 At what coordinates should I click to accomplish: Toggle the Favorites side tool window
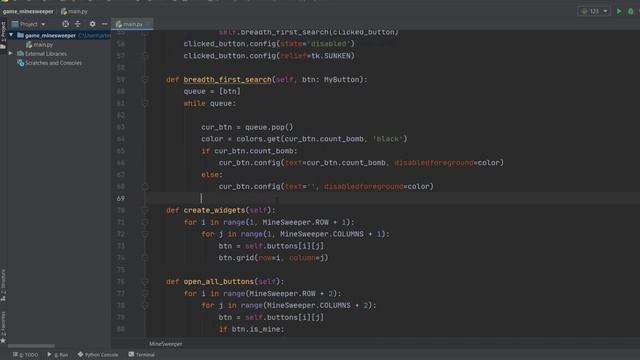(3, 327)
